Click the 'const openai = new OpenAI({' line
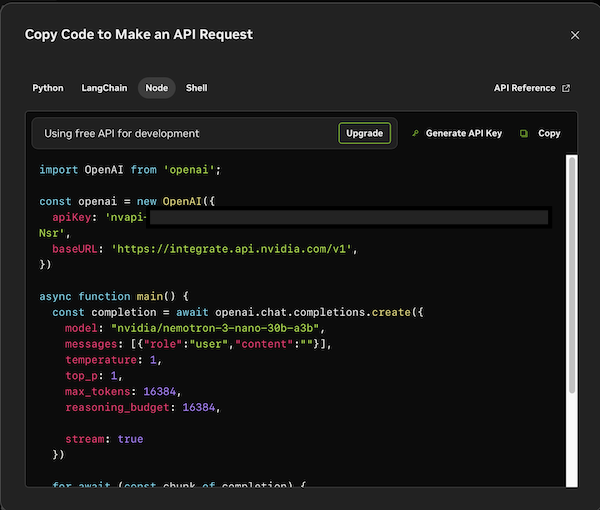The height and width of the screenshot is (510, 600). 127,202
